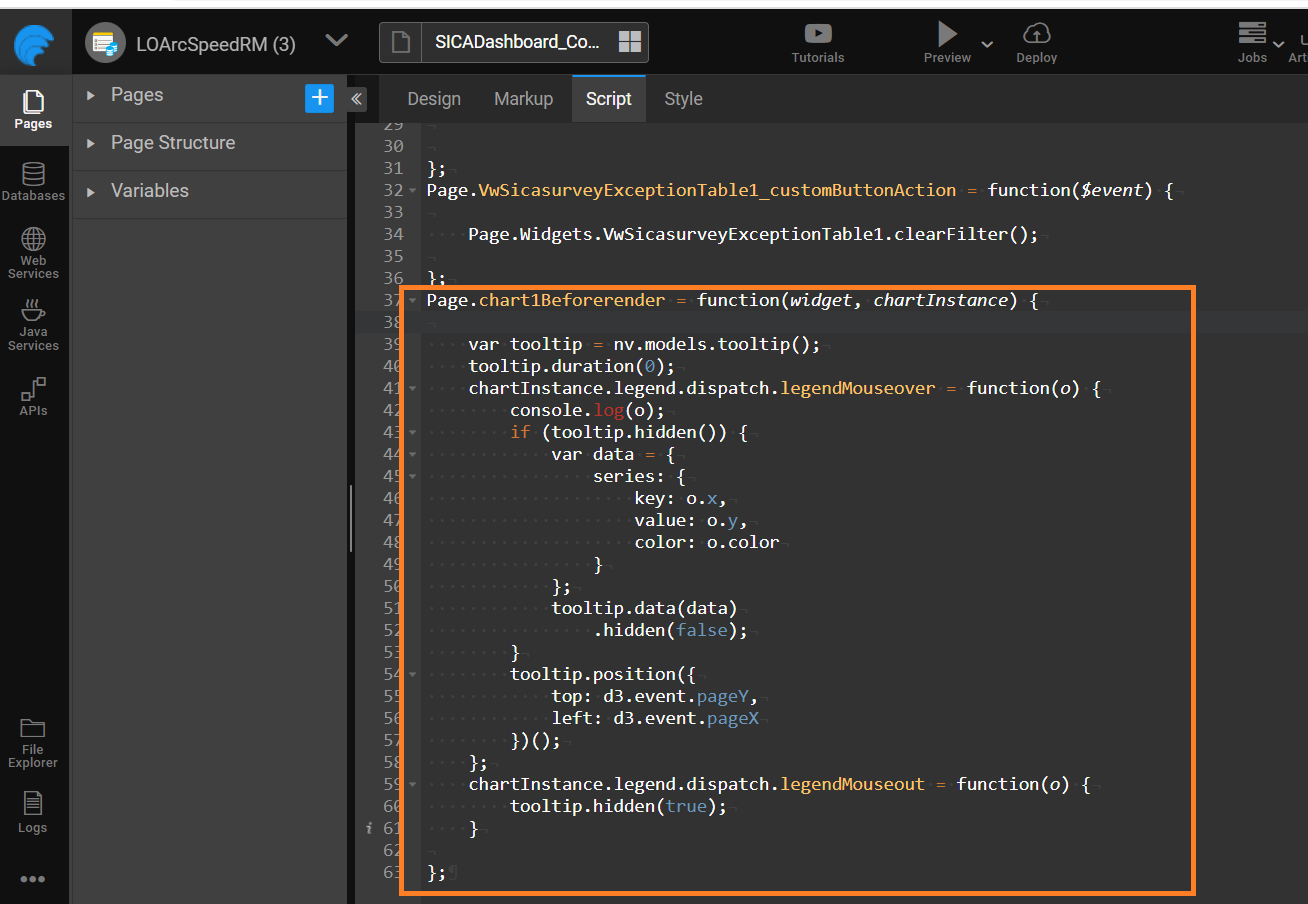Switch to the Markup tab

pos(523,99)
